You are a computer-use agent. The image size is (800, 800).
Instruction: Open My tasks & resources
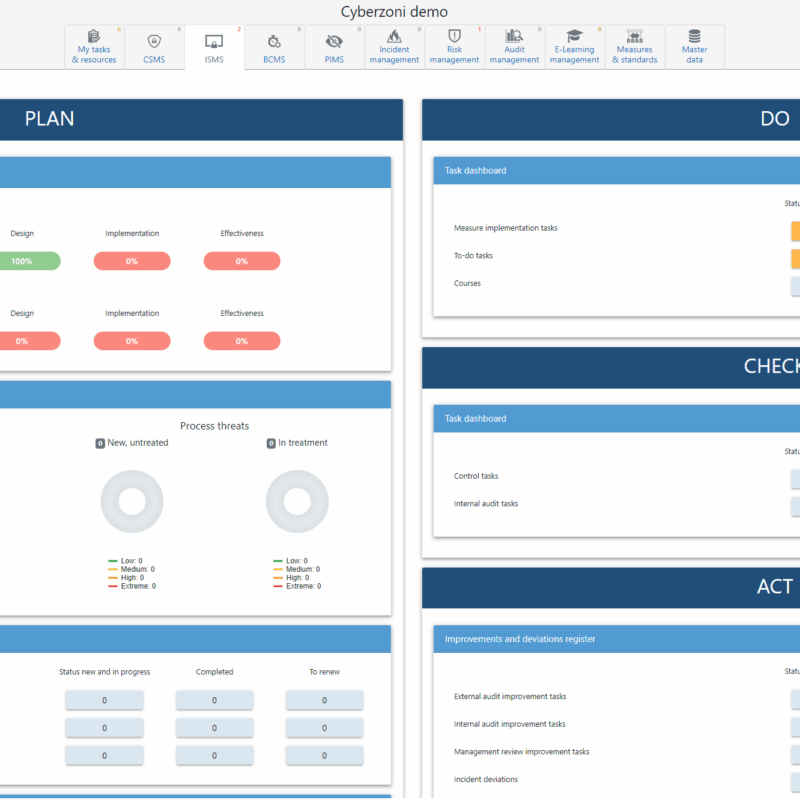(94, 47)
